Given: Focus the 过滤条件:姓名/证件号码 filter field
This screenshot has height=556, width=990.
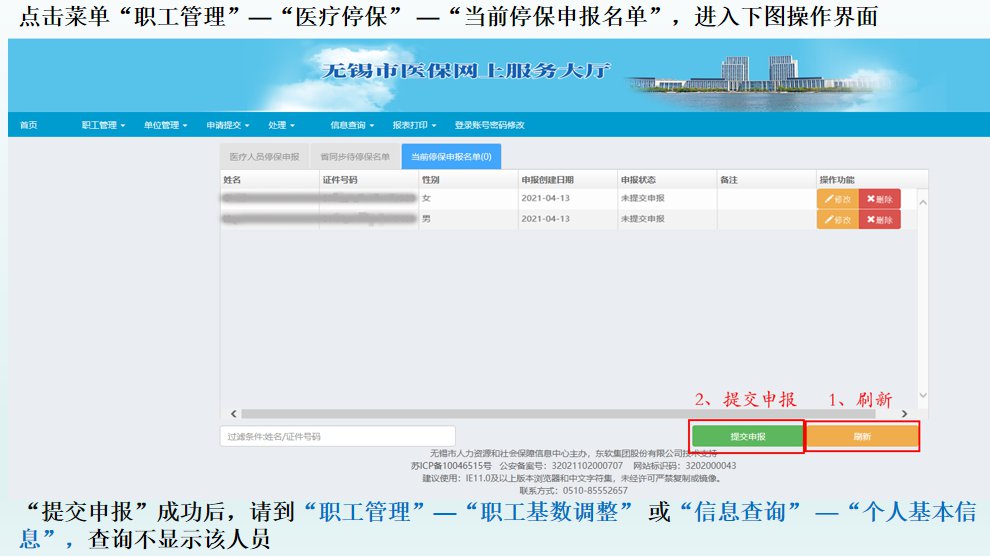Looking at the screenshot, I should coord(338,436).
